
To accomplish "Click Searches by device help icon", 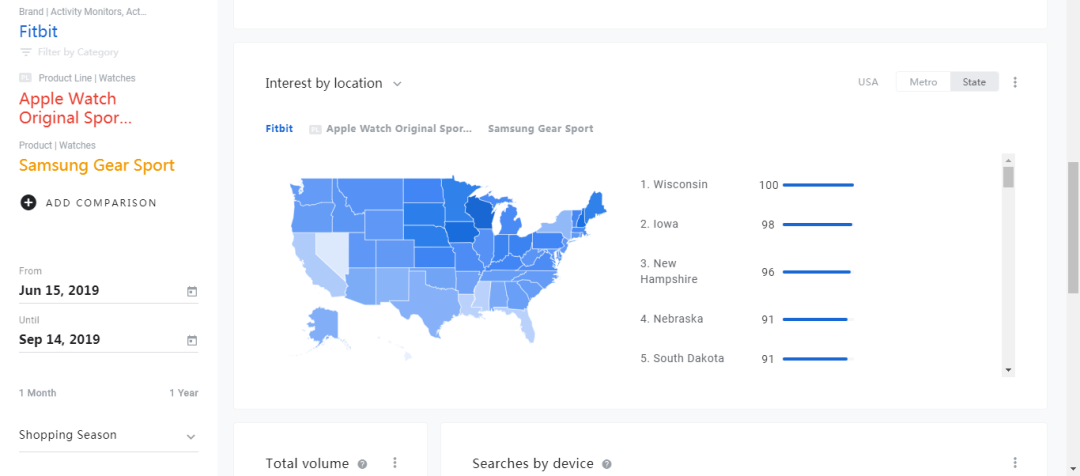I will 606,464.
